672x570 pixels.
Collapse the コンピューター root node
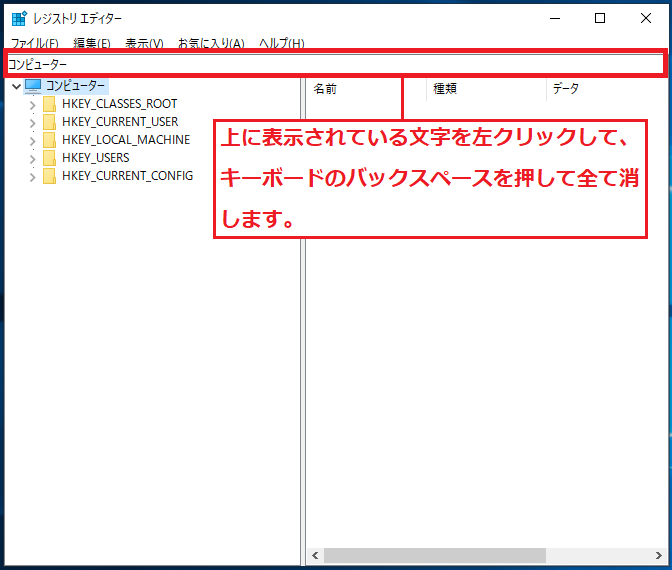16,86
